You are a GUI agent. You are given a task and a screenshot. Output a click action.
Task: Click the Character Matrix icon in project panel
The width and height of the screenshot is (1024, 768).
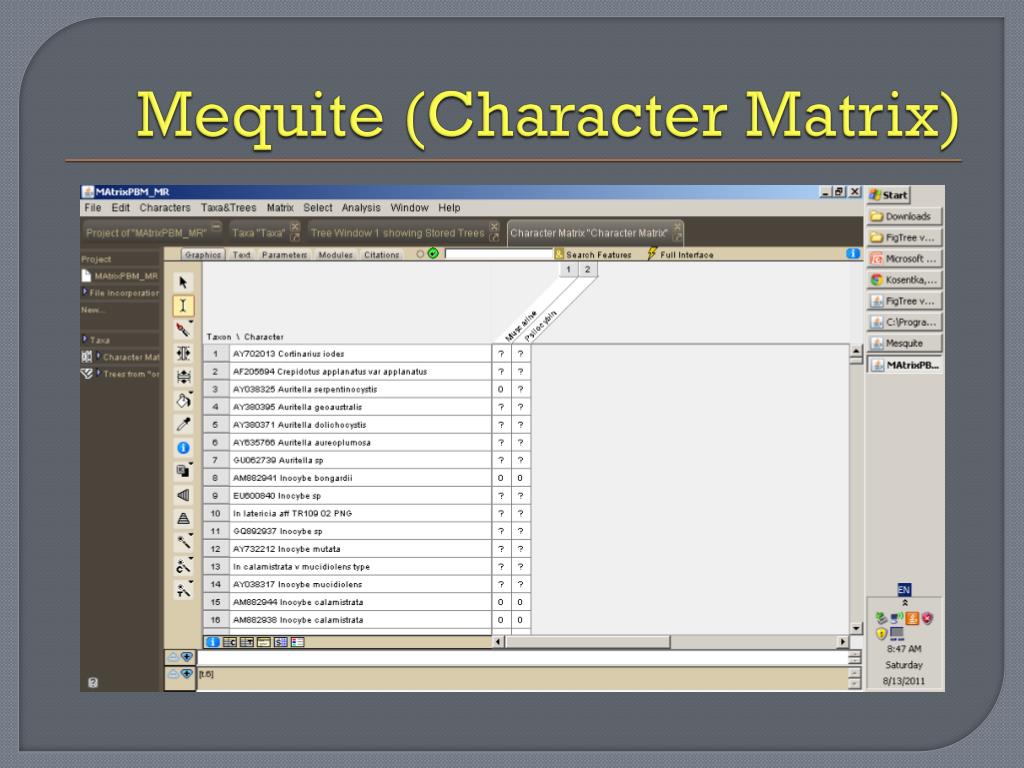(86, 357)
